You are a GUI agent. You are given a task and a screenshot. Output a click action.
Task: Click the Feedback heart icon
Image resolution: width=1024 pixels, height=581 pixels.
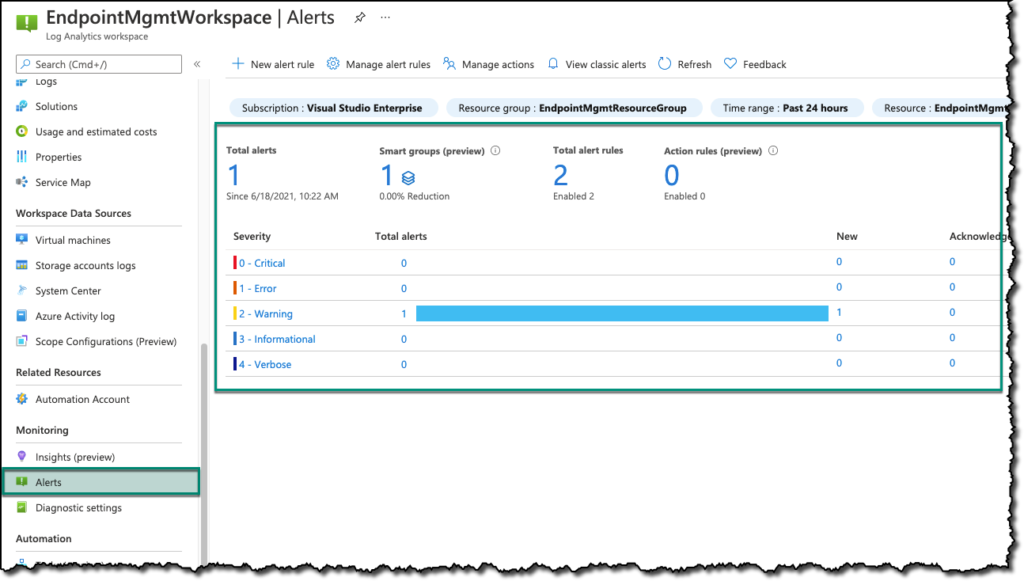[730, 63]
